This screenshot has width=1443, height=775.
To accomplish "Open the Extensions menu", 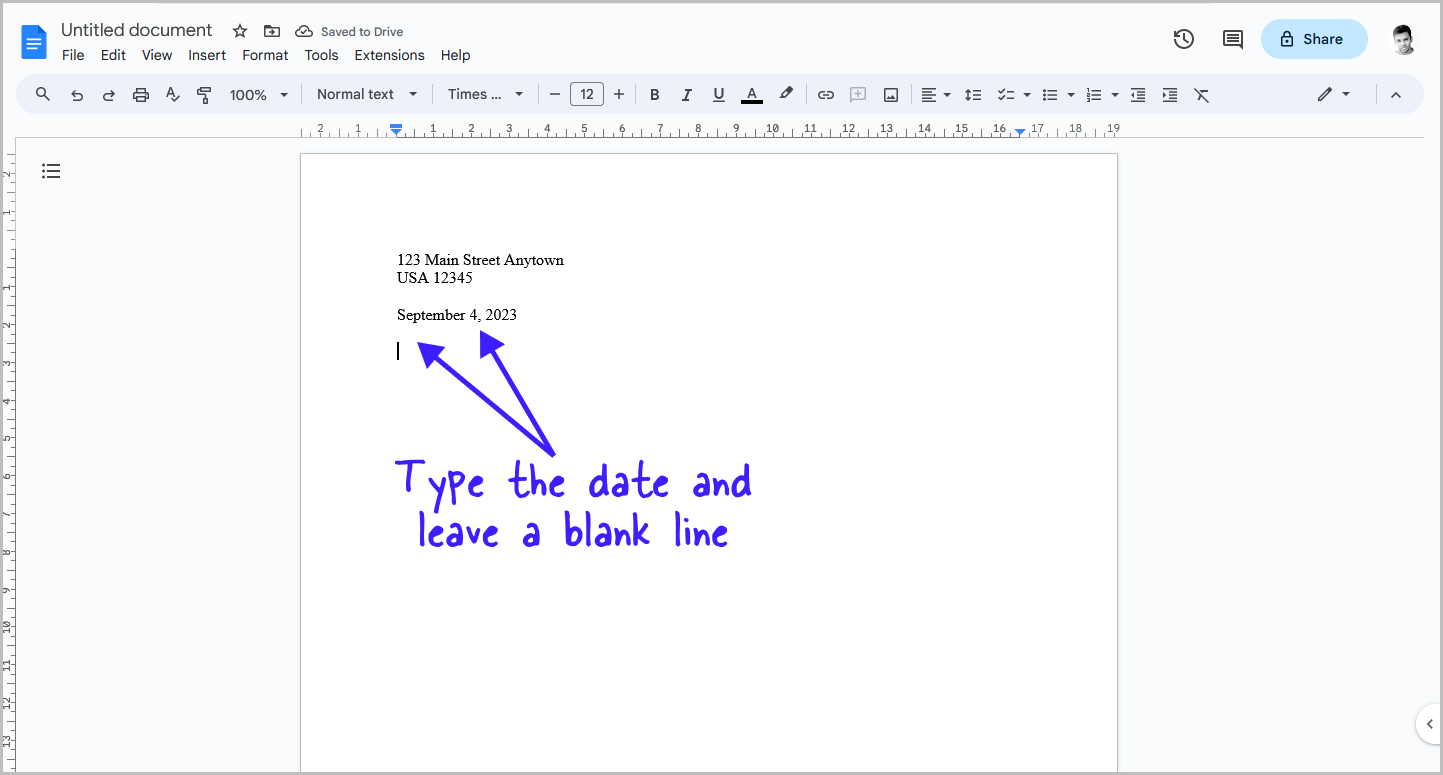I will point(389,55).
